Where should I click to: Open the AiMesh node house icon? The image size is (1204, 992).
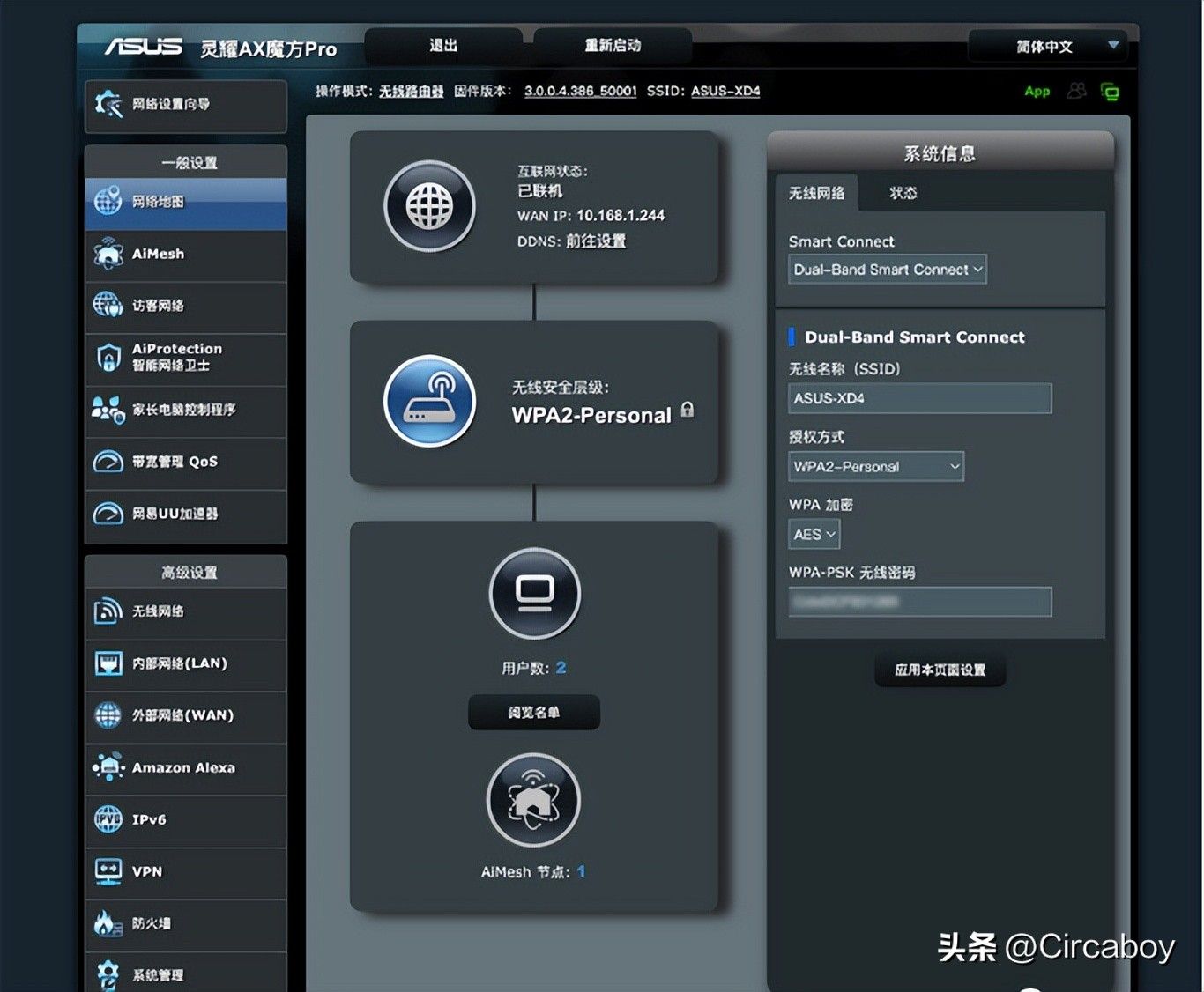533,800
